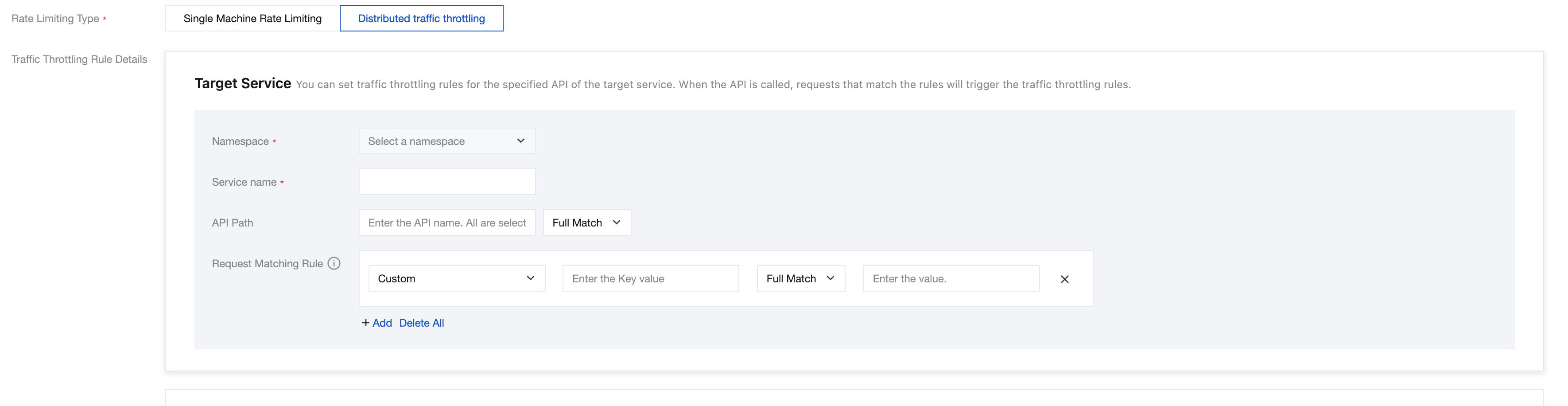Screen dimensions: 1568x406
Task: Focus the Service name input field
Action: click(x=447, y=181)
